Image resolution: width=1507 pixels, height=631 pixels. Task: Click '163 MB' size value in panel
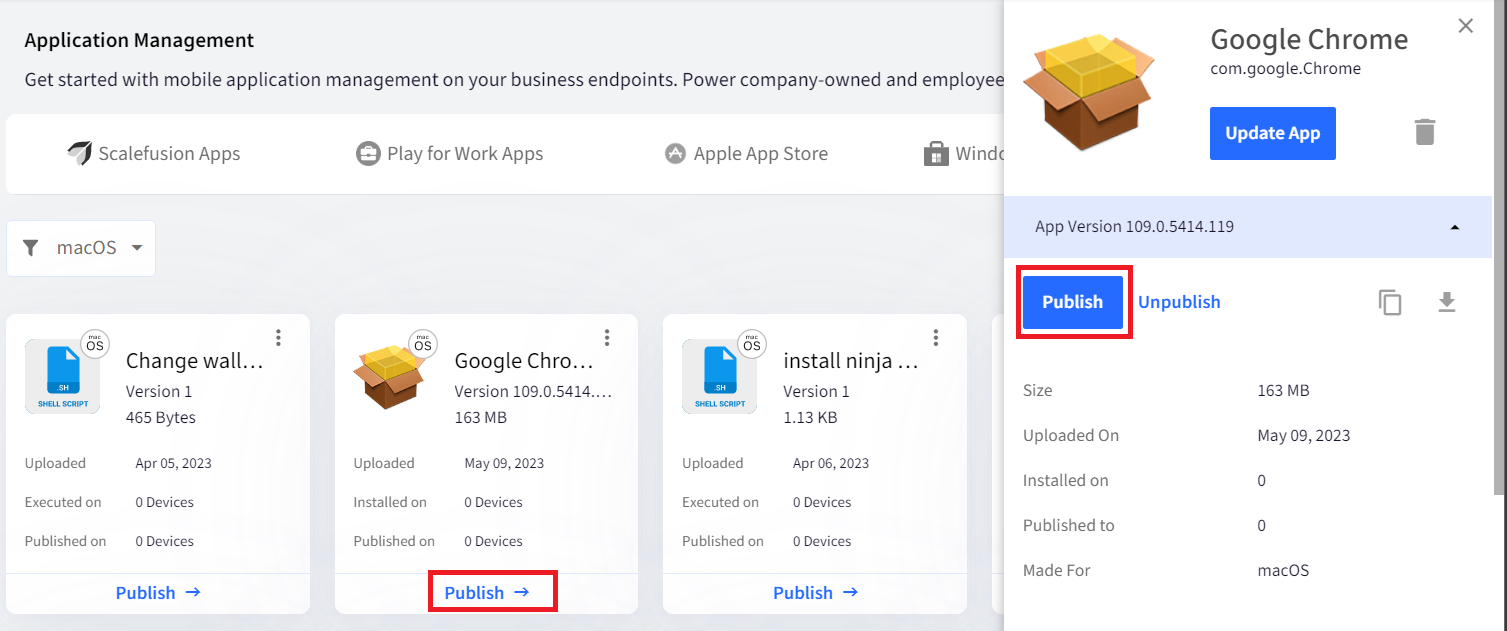click(1283, 391)
